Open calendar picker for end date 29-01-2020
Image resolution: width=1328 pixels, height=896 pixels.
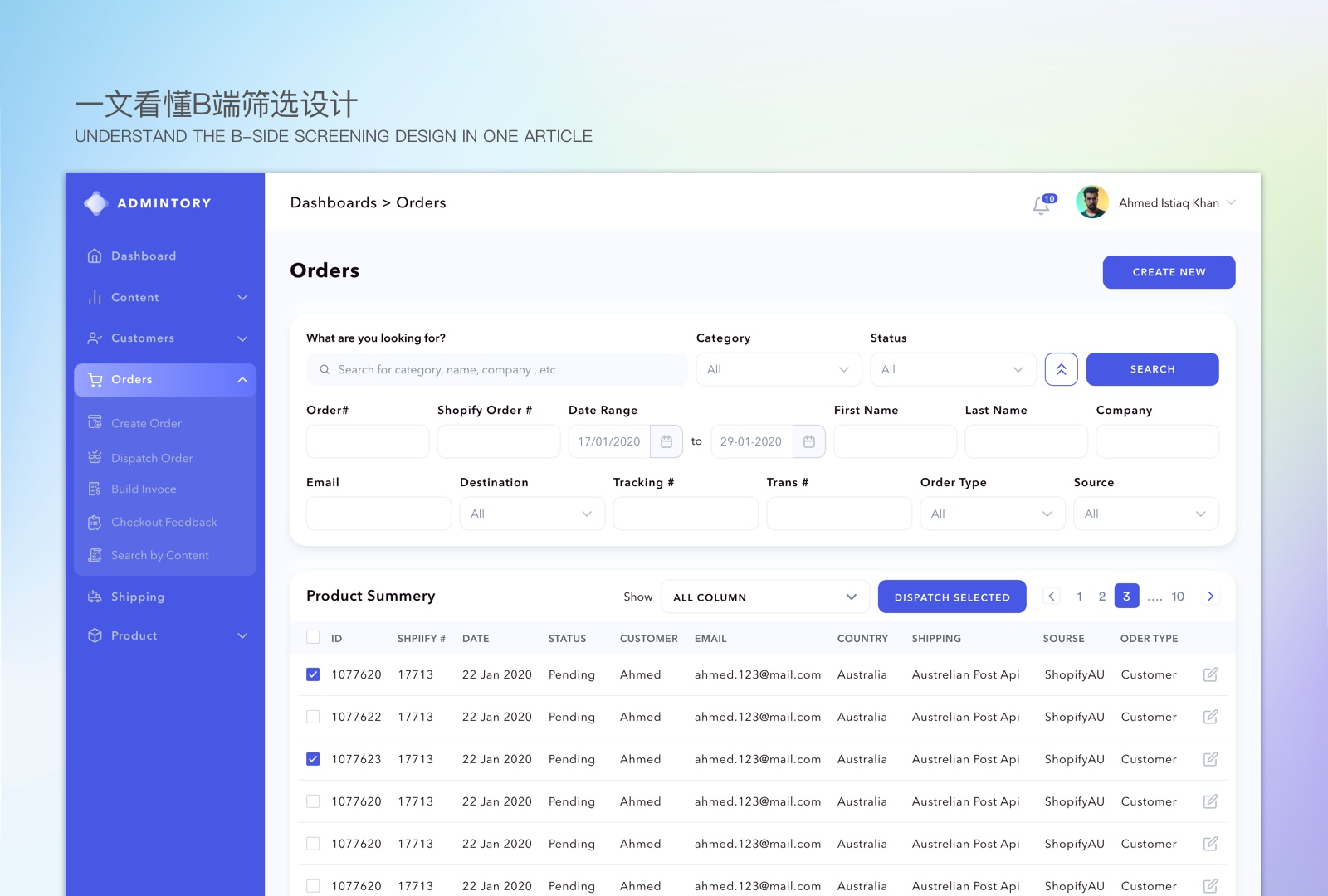pyautogui.click(x=809, y=441)
